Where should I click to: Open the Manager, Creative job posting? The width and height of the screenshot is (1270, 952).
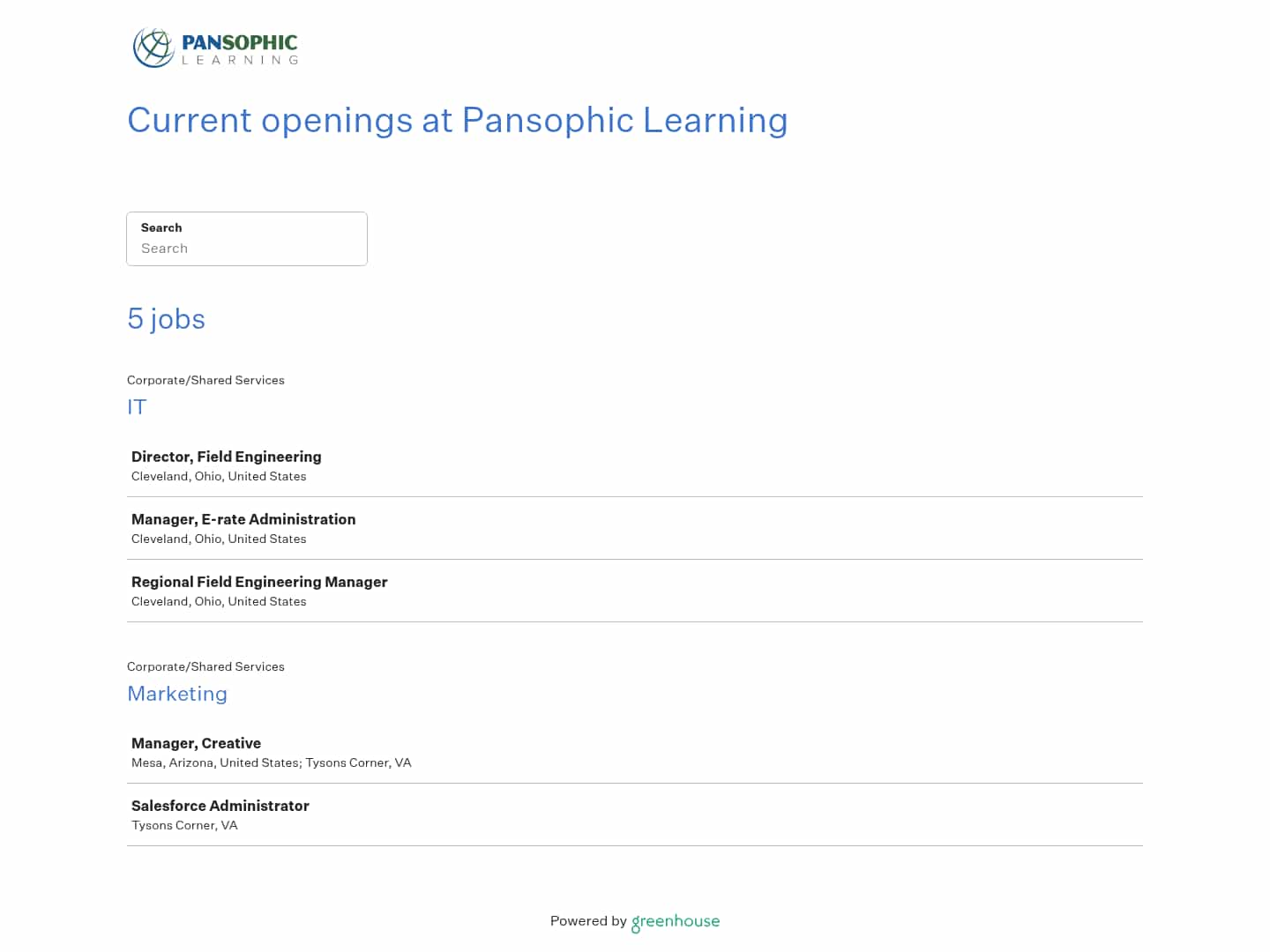click(x=196, y=743)
